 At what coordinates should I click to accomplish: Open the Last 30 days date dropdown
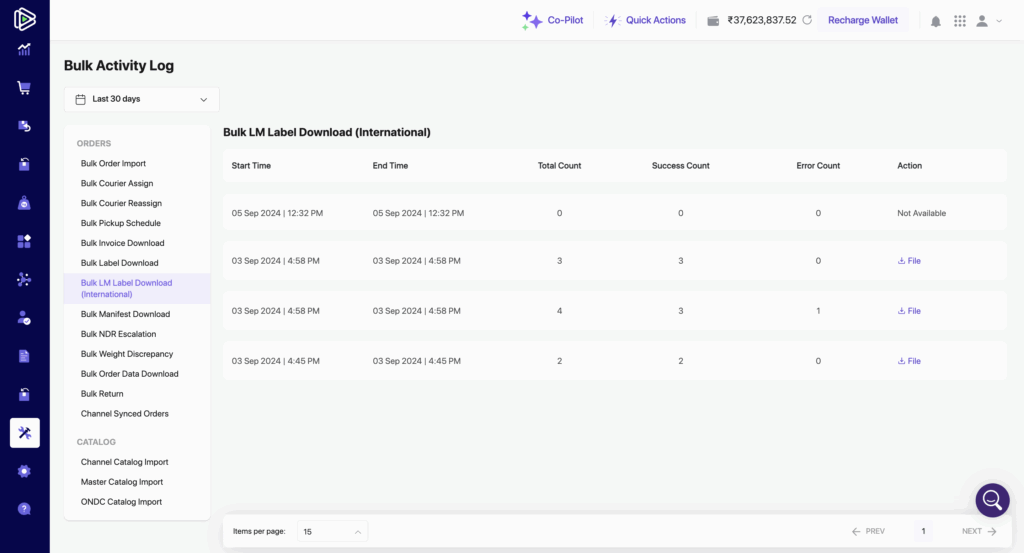(x=142, y=99)
